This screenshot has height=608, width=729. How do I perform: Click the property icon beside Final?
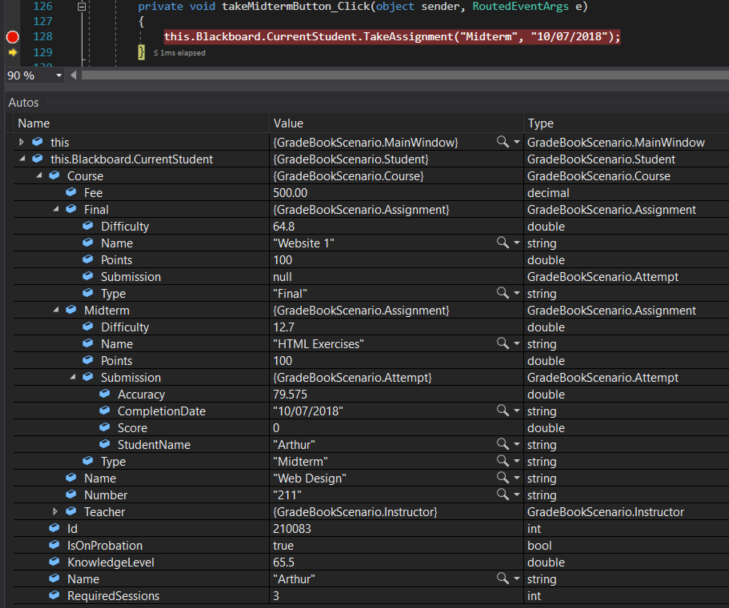[x=71, y=209]
